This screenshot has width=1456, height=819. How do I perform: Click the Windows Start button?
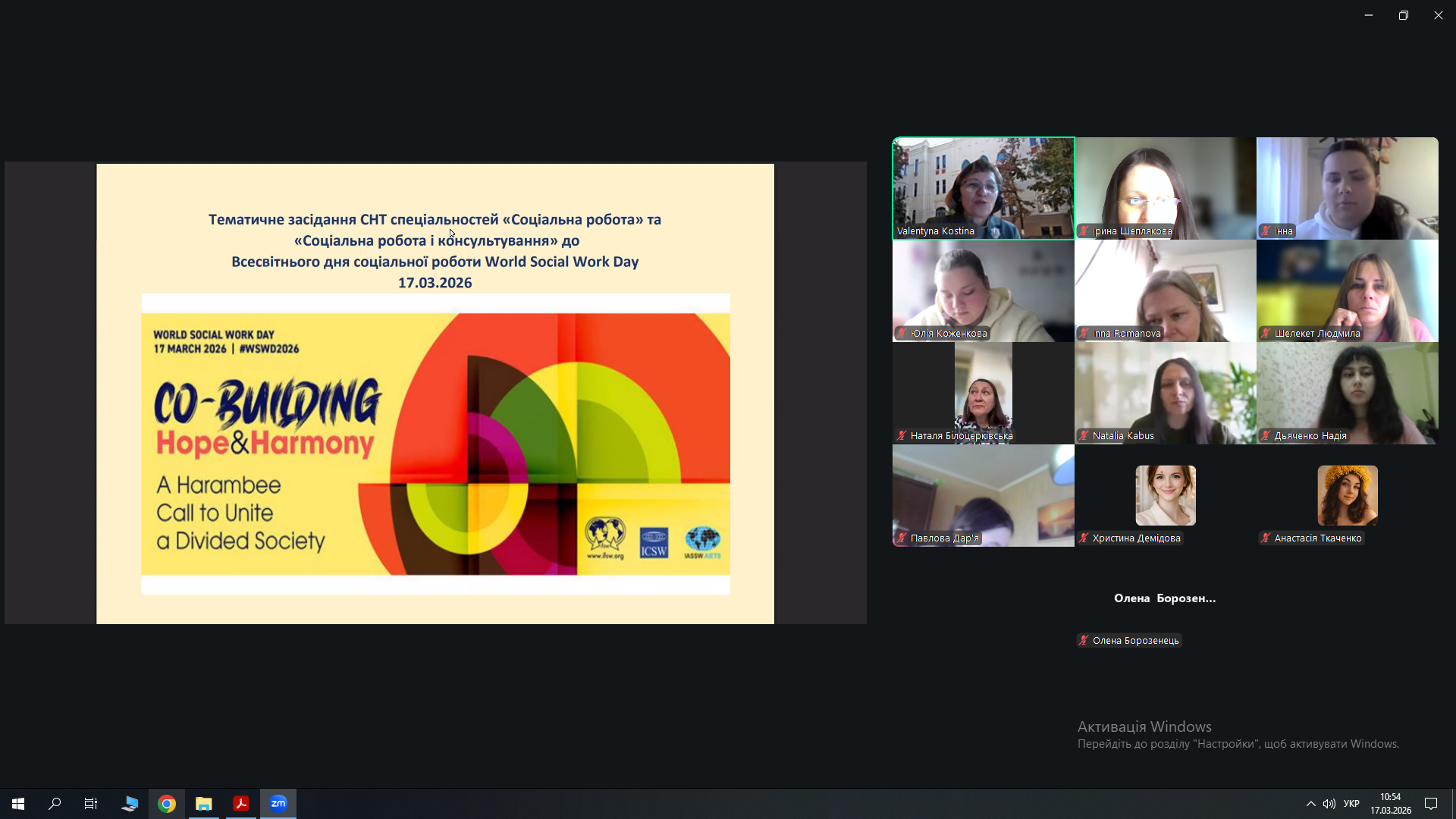tap(18, 803)
